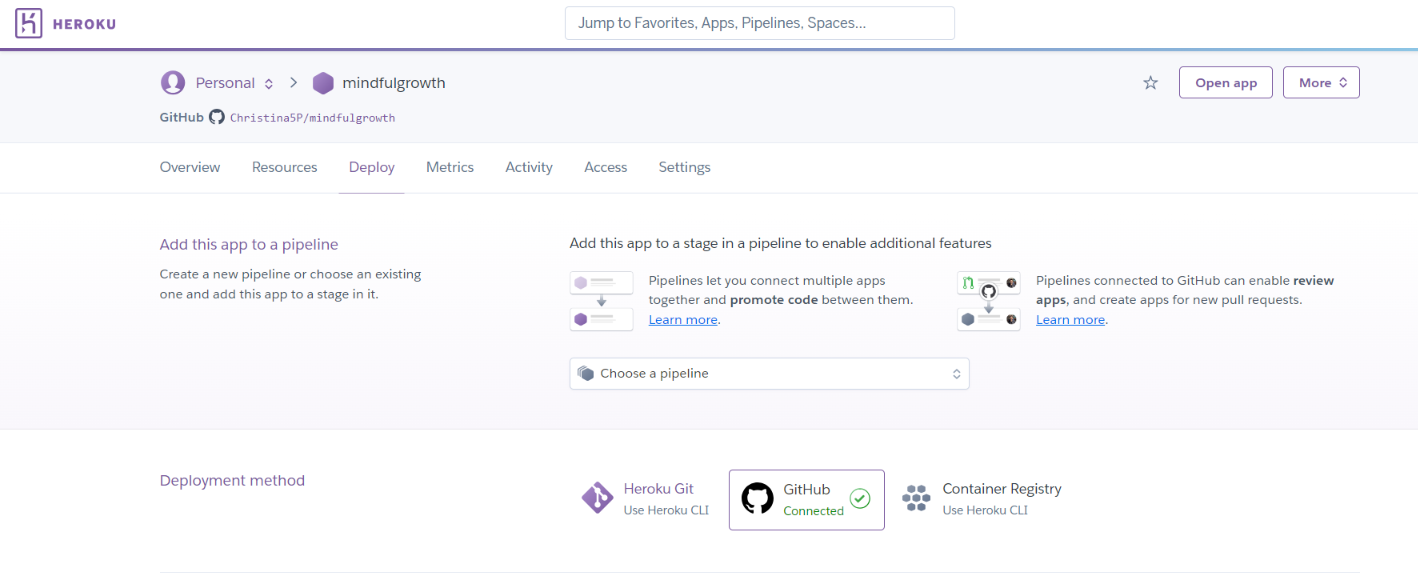The width and height of the screenshot is (1418, 582).
Task: Click the Heroku logo icon
Action: 29,23
